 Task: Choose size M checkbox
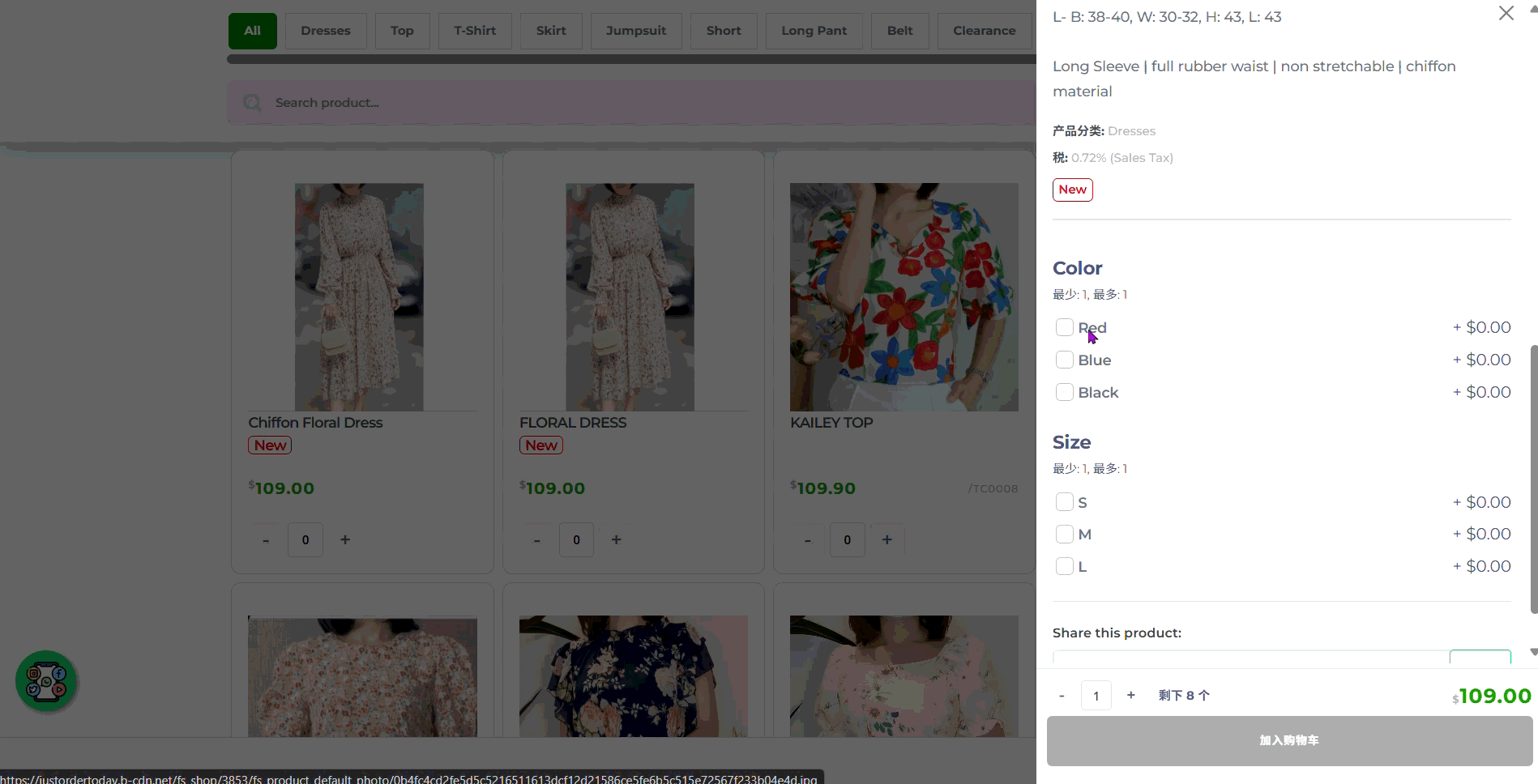point(1065,535)
